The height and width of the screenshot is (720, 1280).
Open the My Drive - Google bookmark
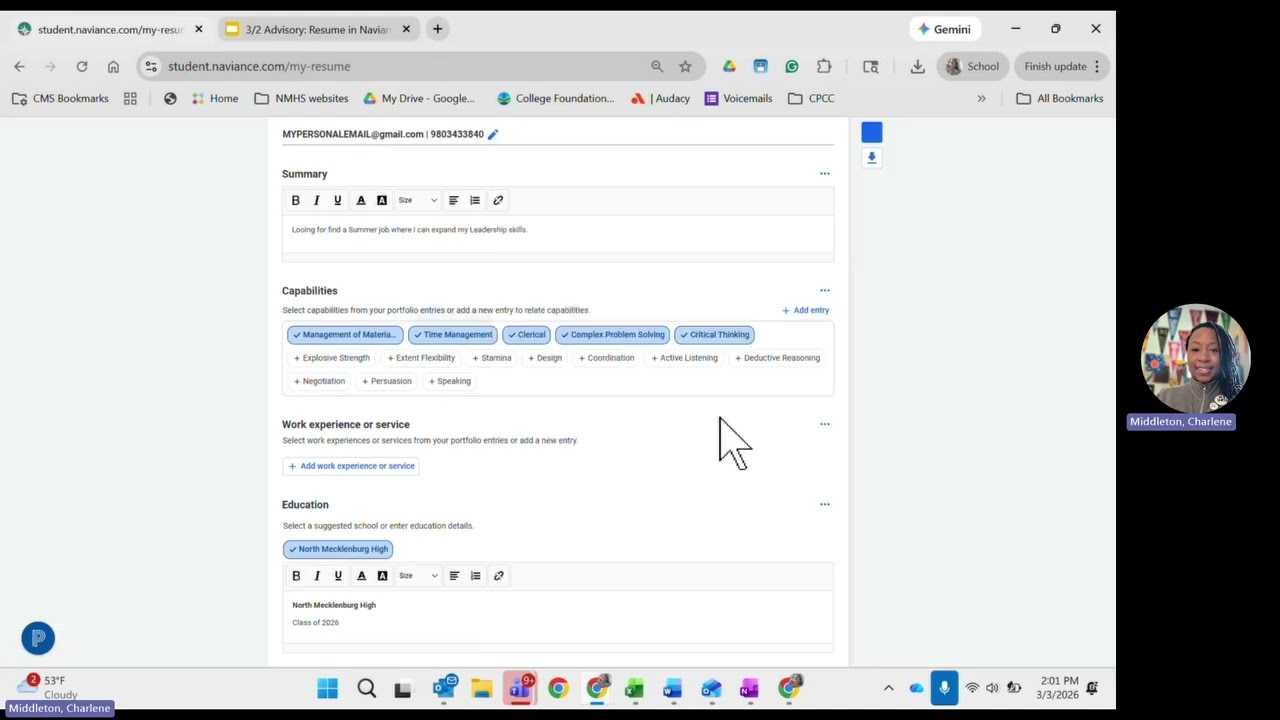click(x=419, y=98)
